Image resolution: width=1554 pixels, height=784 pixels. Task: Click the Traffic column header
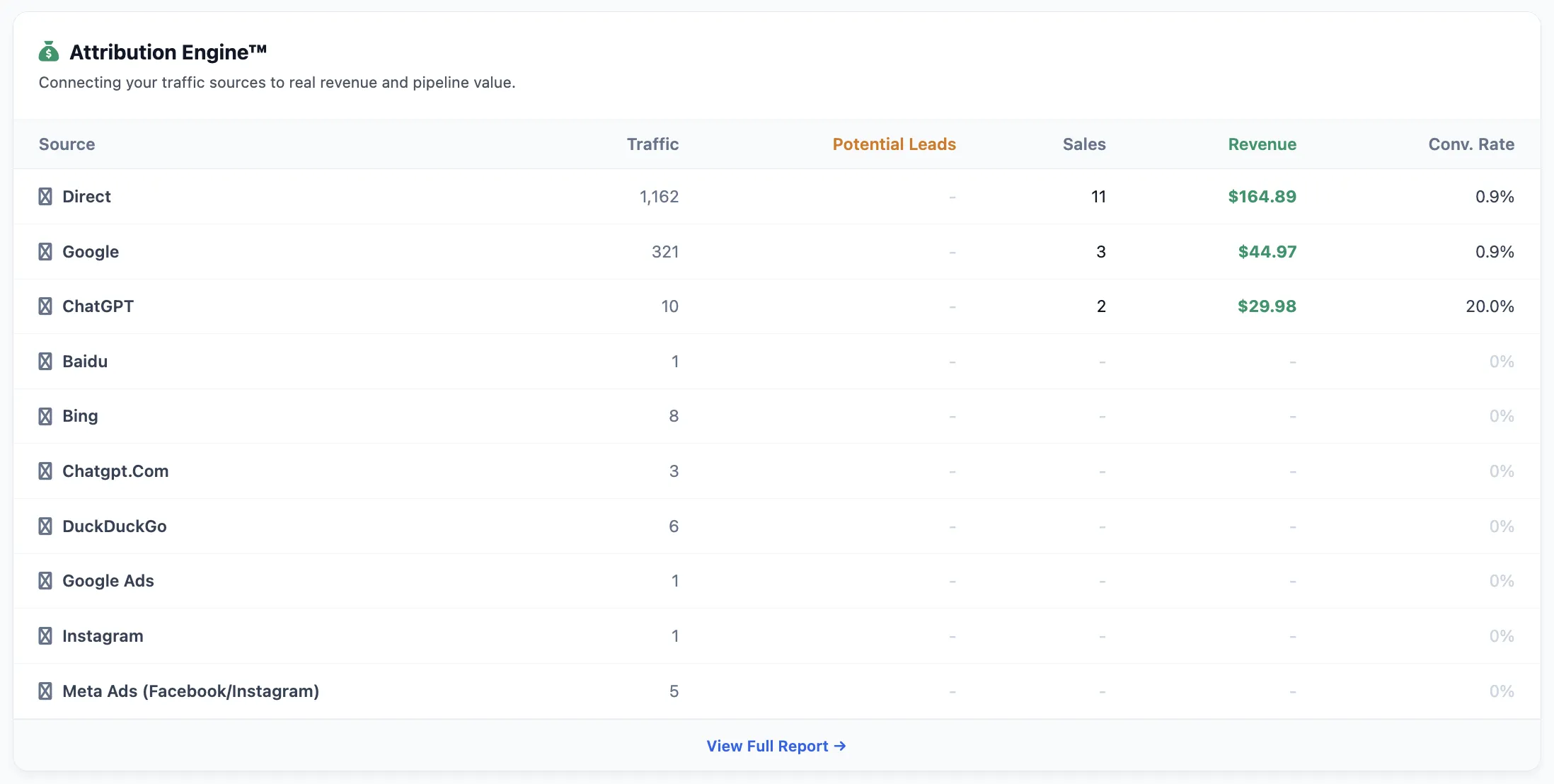pyautogui.click(x=652, y=144)
